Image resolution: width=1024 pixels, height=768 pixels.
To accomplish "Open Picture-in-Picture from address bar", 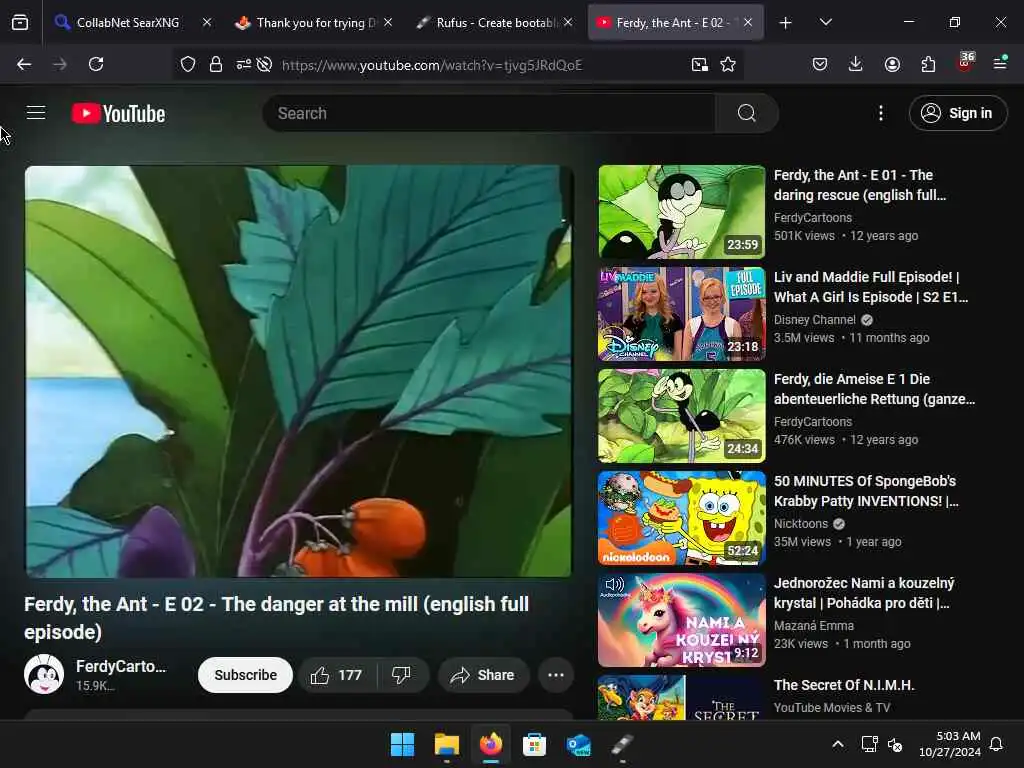I will tap(699, 64).
